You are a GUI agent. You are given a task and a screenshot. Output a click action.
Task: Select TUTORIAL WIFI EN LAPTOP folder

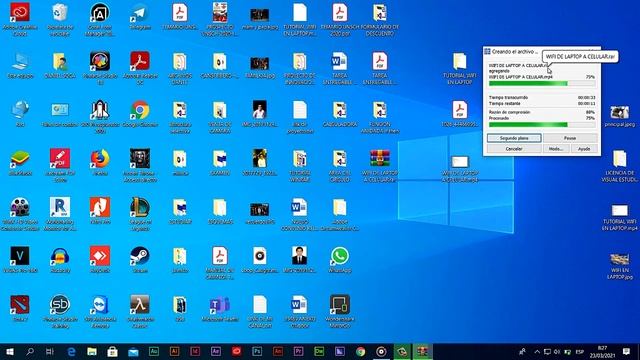coord(460,69)
